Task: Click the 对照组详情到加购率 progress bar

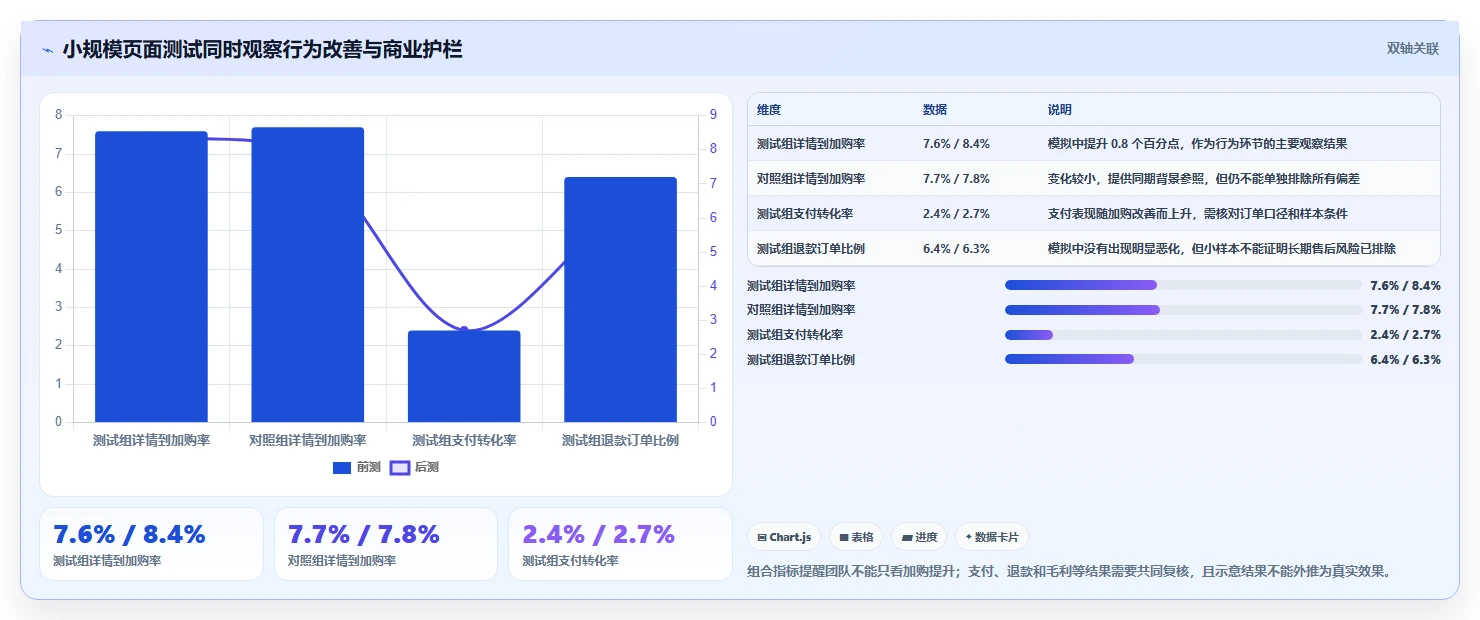Action: coord(1183,310)
